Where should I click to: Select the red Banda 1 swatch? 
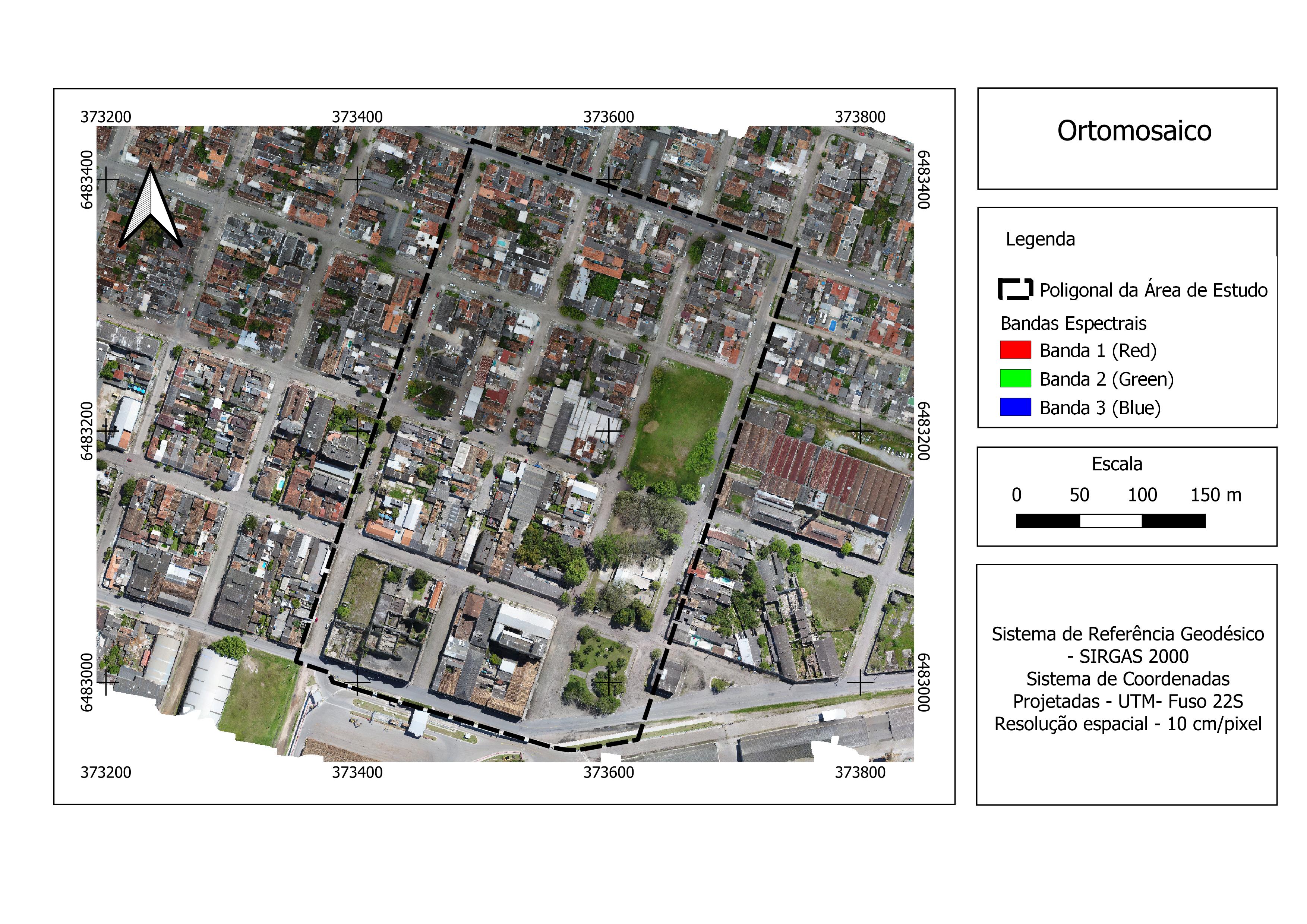(1016, 350)
